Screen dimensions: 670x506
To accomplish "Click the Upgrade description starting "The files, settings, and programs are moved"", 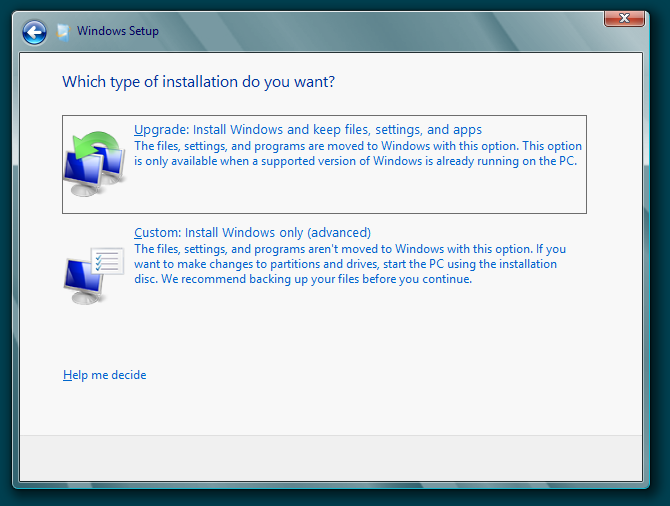I will [x=358, y=153].
